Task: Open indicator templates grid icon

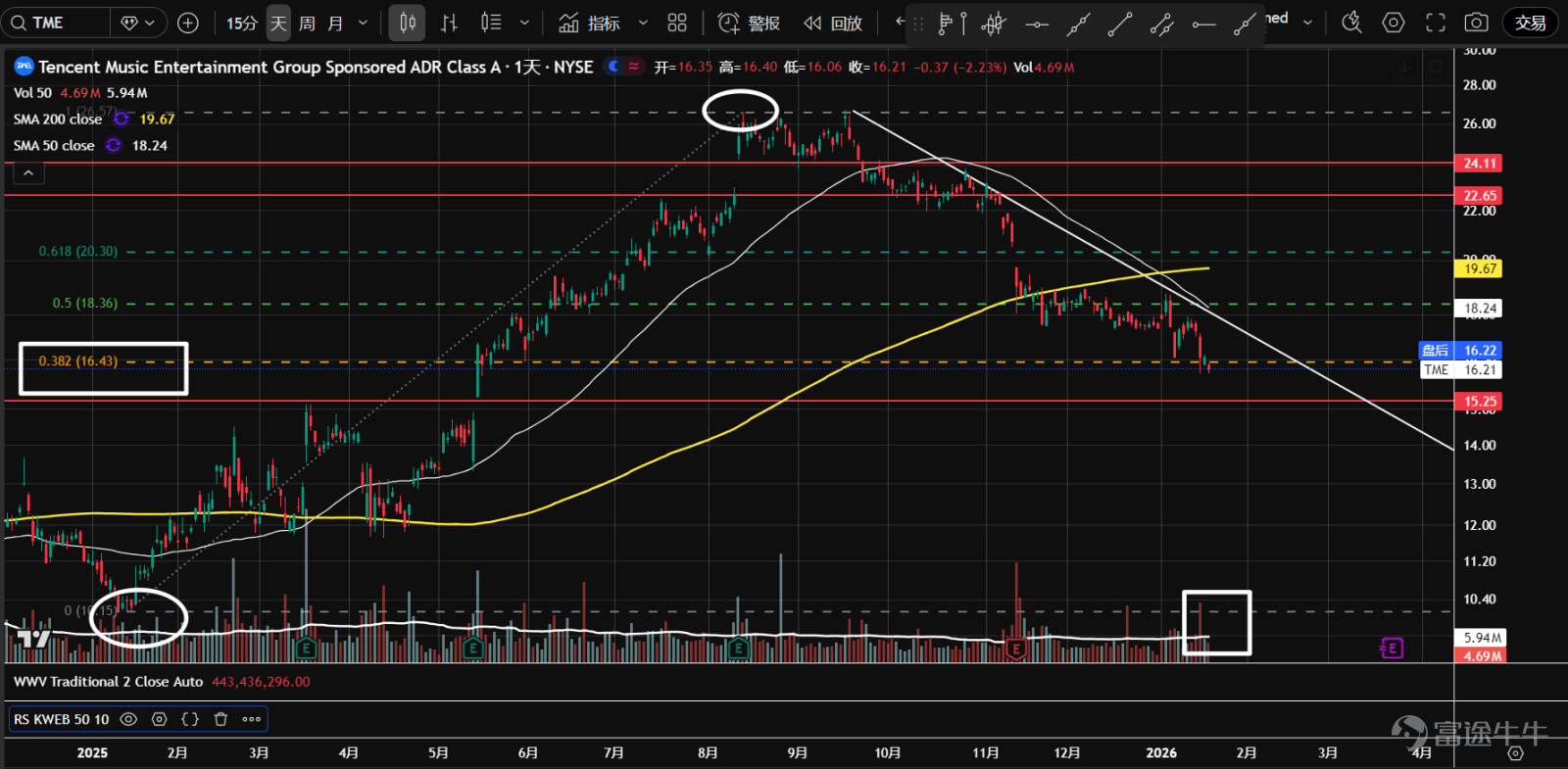Action: 677,23
